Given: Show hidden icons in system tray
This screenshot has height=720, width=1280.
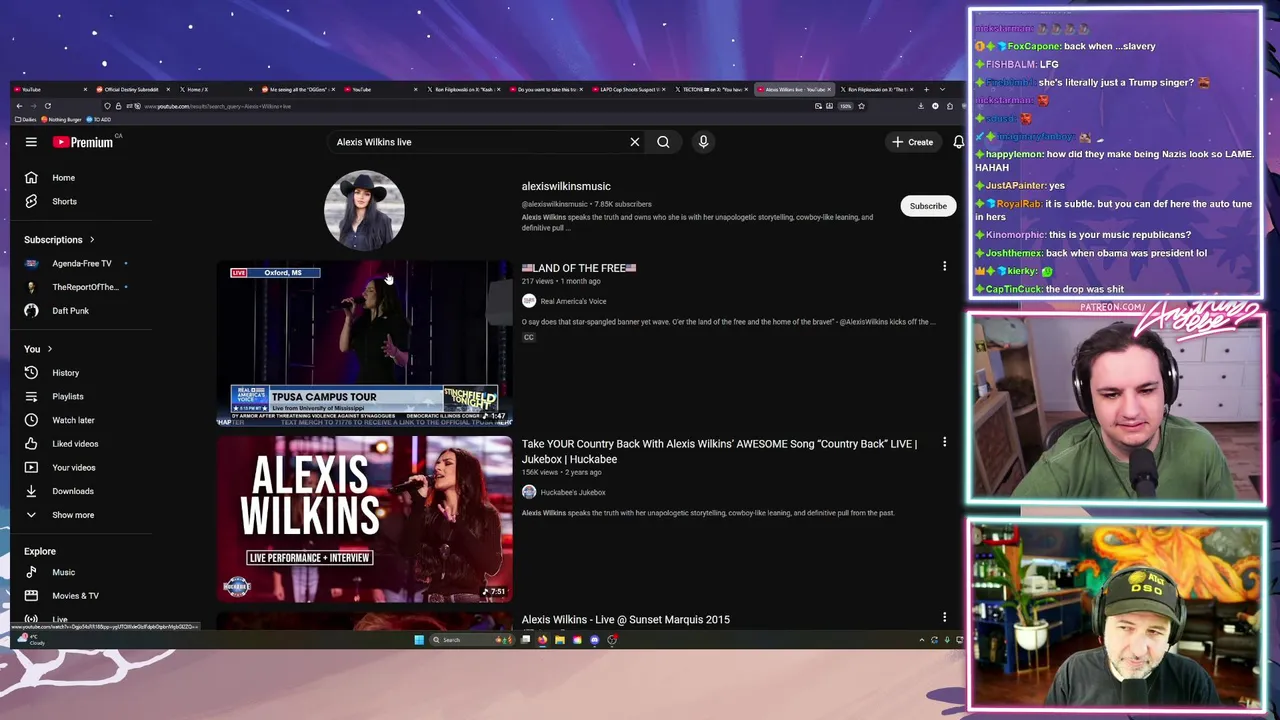Looking at the screenshot, I should (921, 640).
